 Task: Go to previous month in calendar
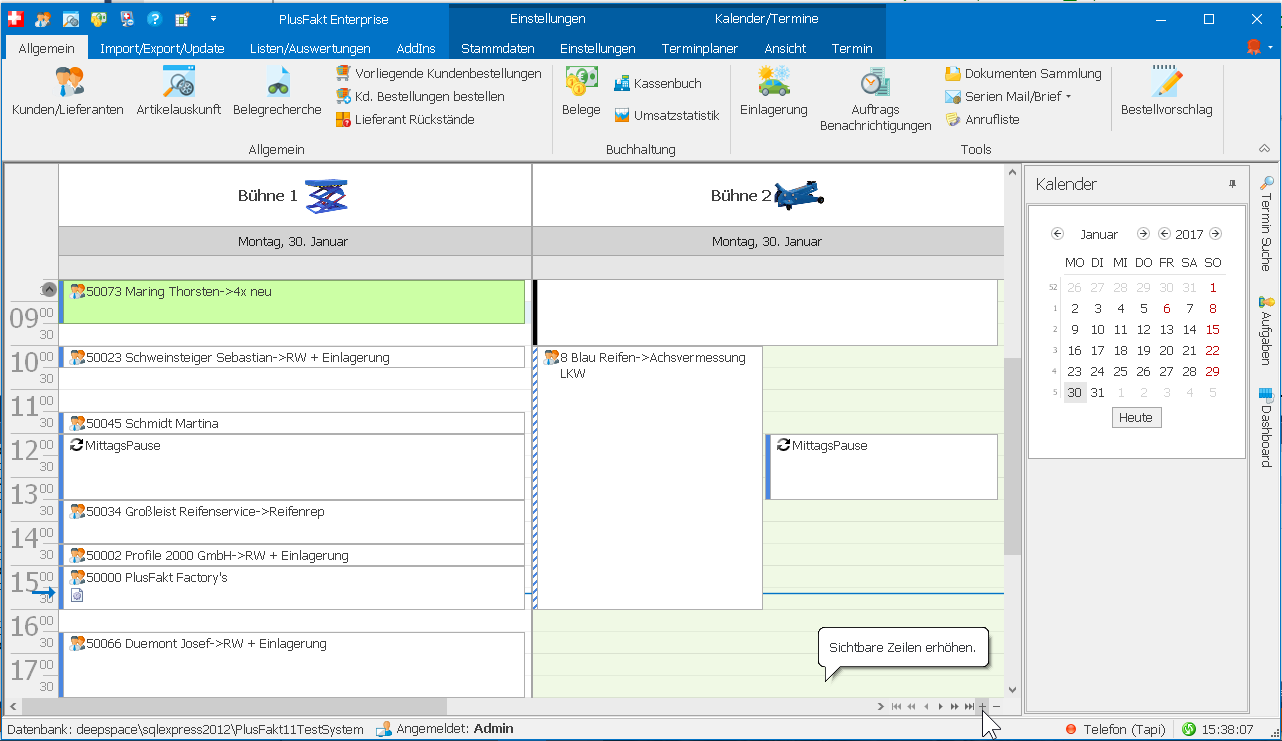pos(1058,234)
